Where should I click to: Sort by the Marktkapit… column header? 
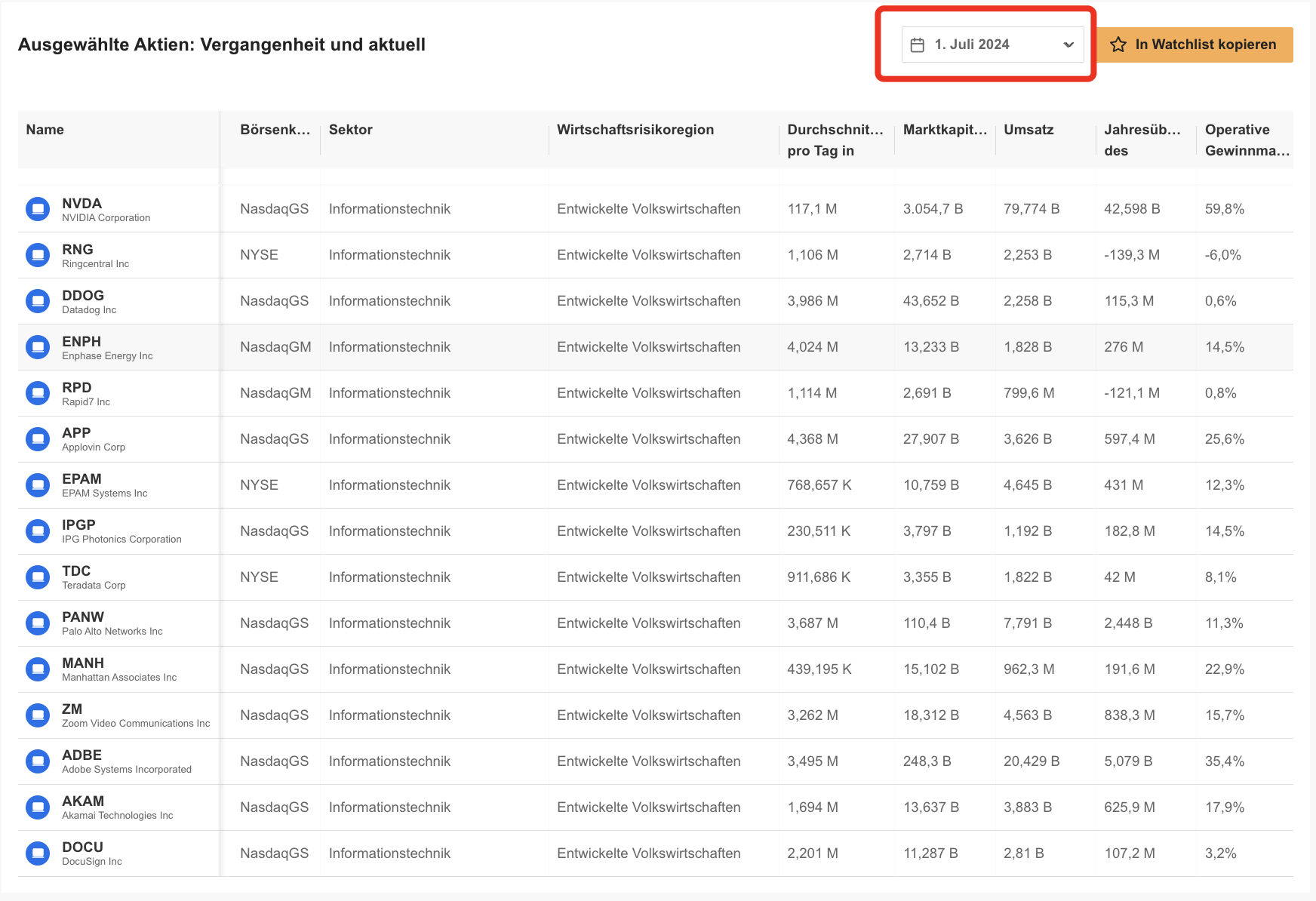(x=945, y=130)
